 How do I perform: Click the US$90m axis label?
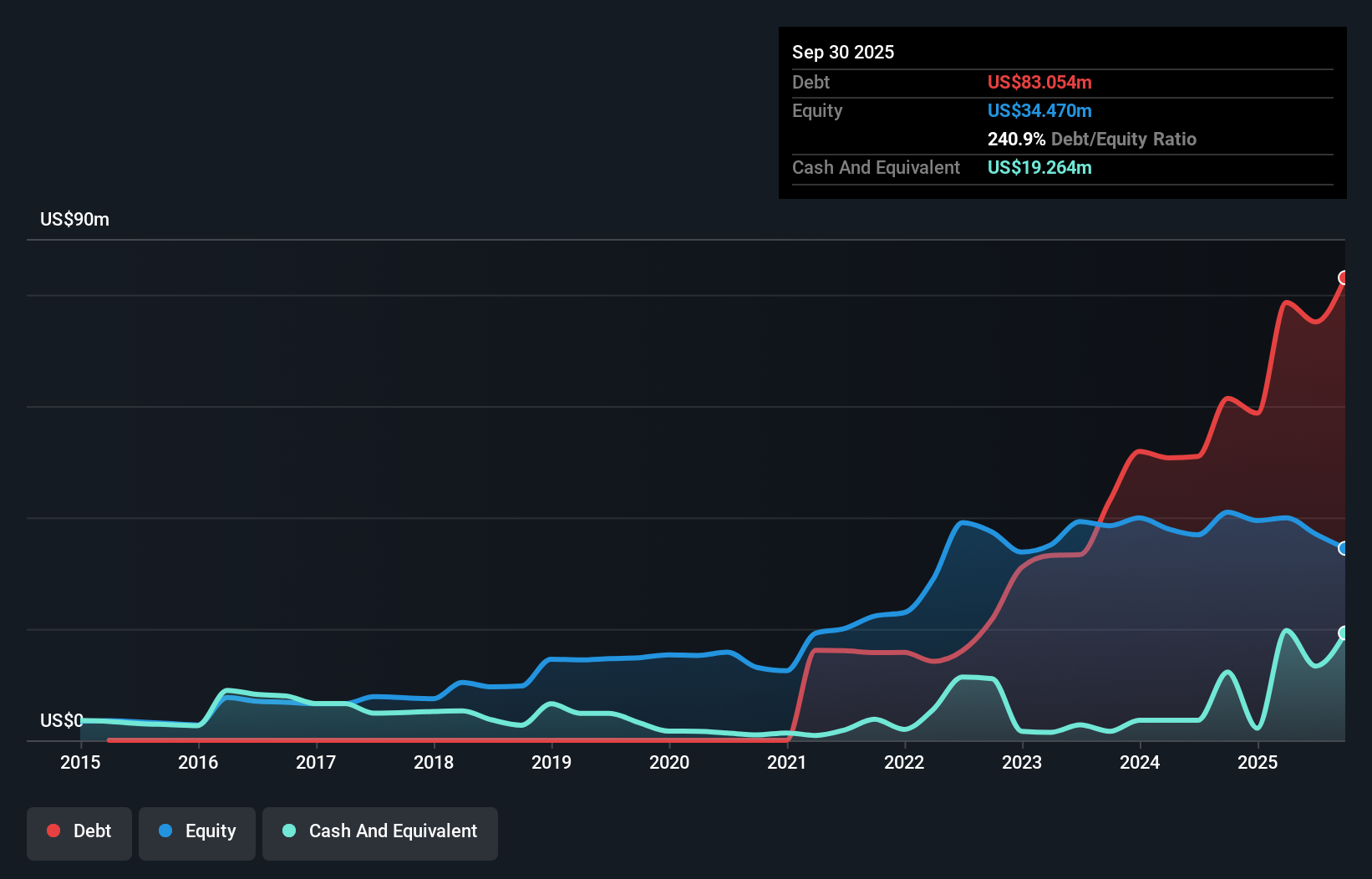pyautogui.click(x=74, y=219)
